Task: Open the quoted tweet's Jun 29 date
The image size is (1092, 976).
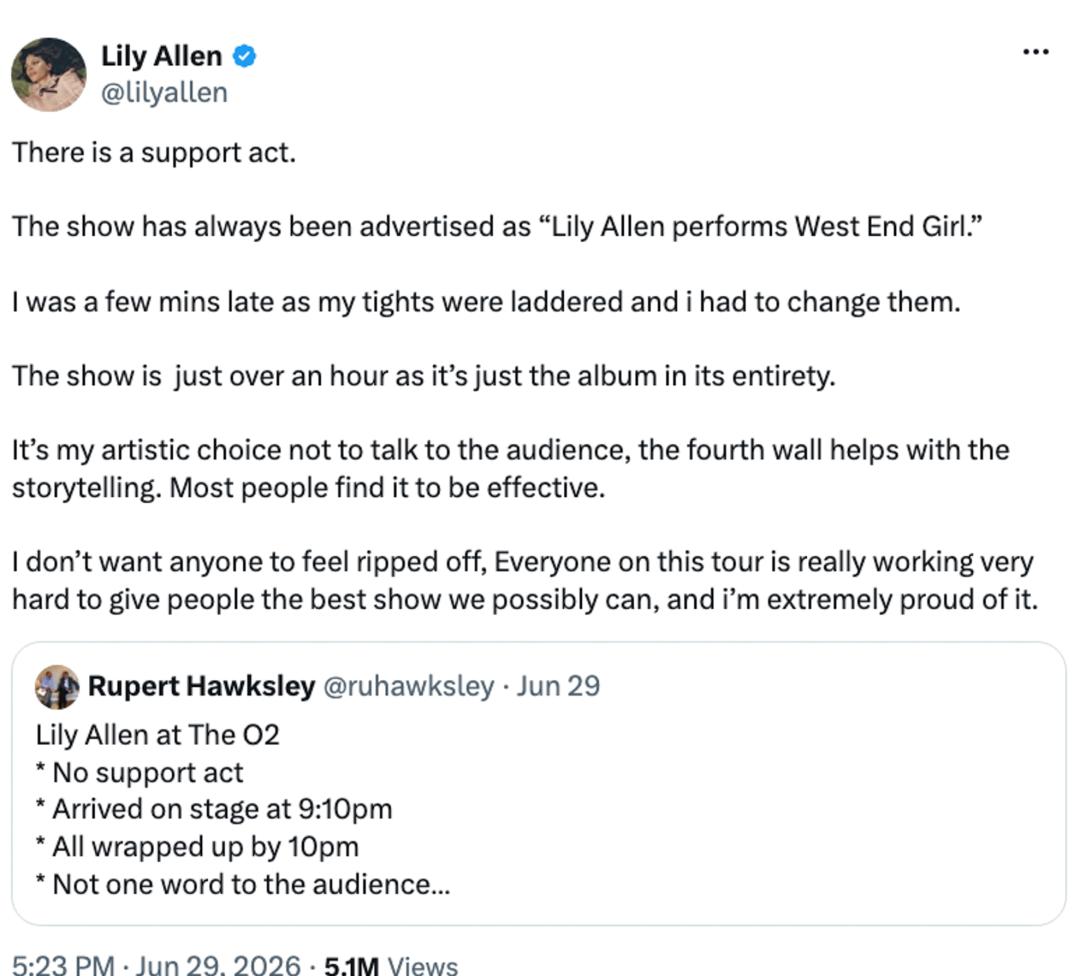Action: [558, 686]
